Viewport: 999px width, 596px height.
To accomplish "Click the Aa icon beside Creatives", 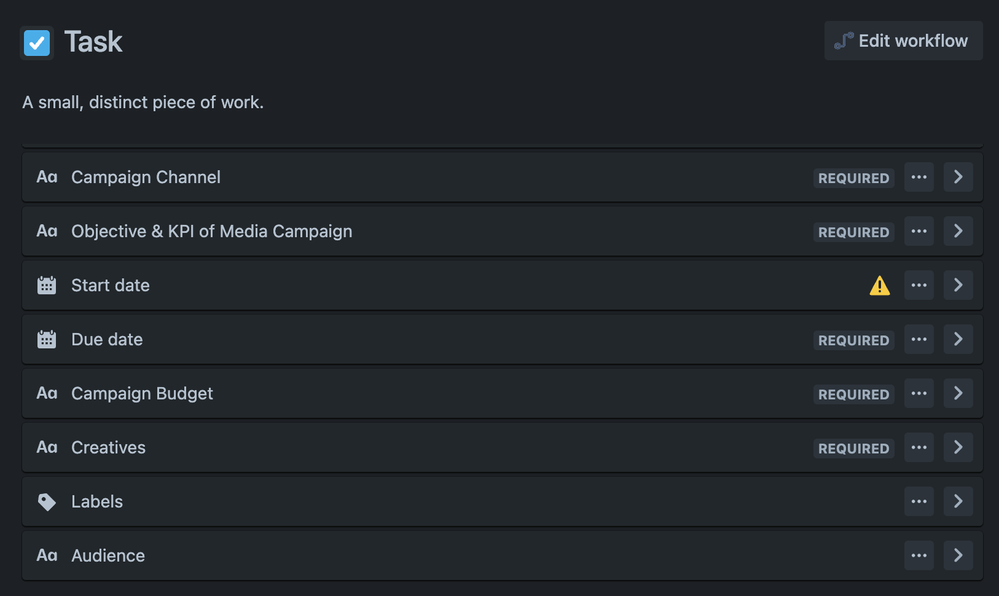I will coord(47,447).
